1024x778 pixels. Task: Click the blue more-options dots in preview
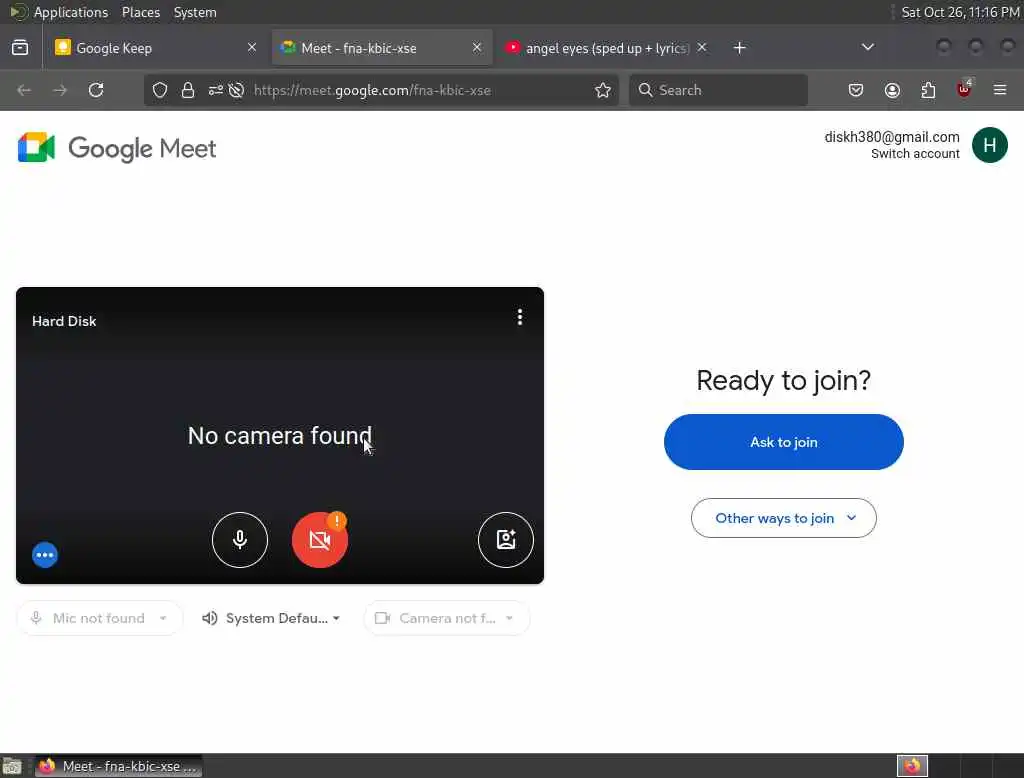(x=45, y=555)
